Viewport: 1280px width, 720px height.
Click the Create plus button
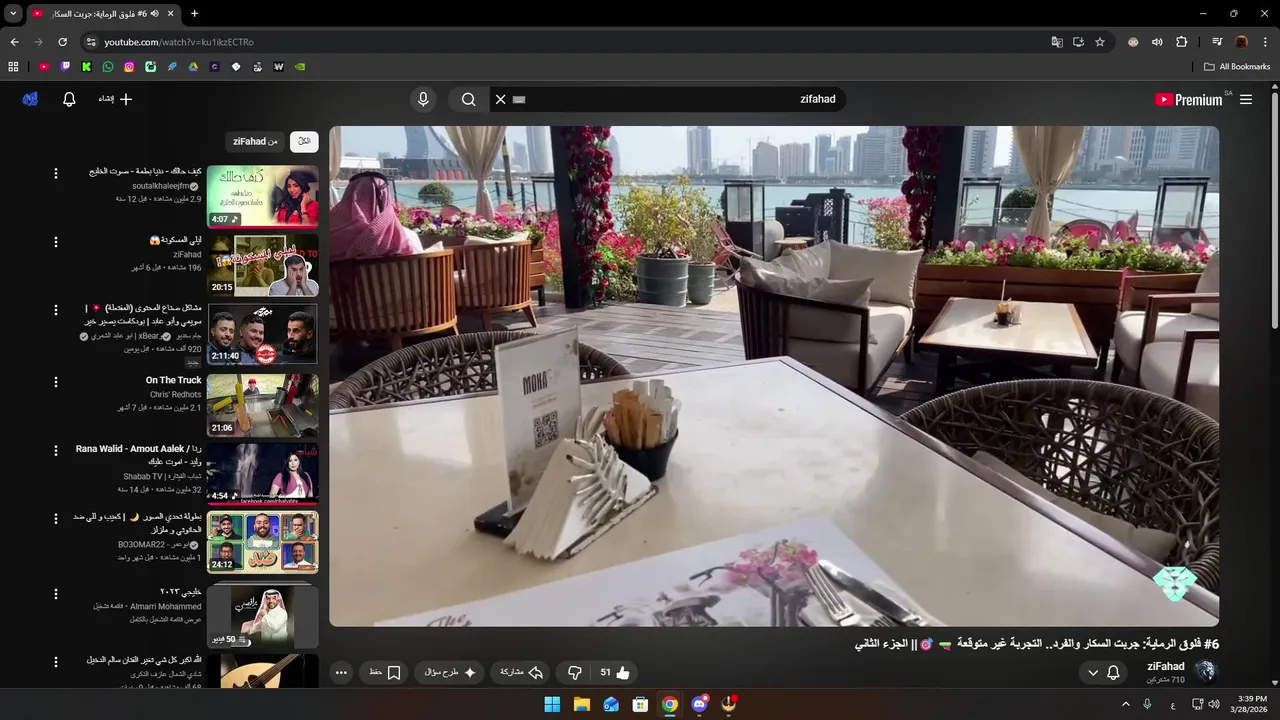[115, 99]
